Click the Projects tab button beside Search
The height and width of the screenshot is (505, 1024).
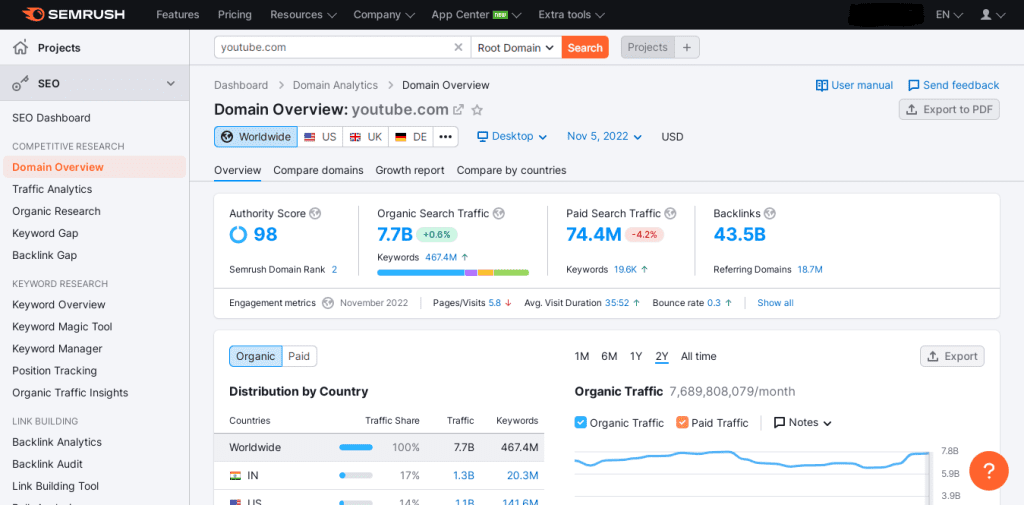point(647,47)
